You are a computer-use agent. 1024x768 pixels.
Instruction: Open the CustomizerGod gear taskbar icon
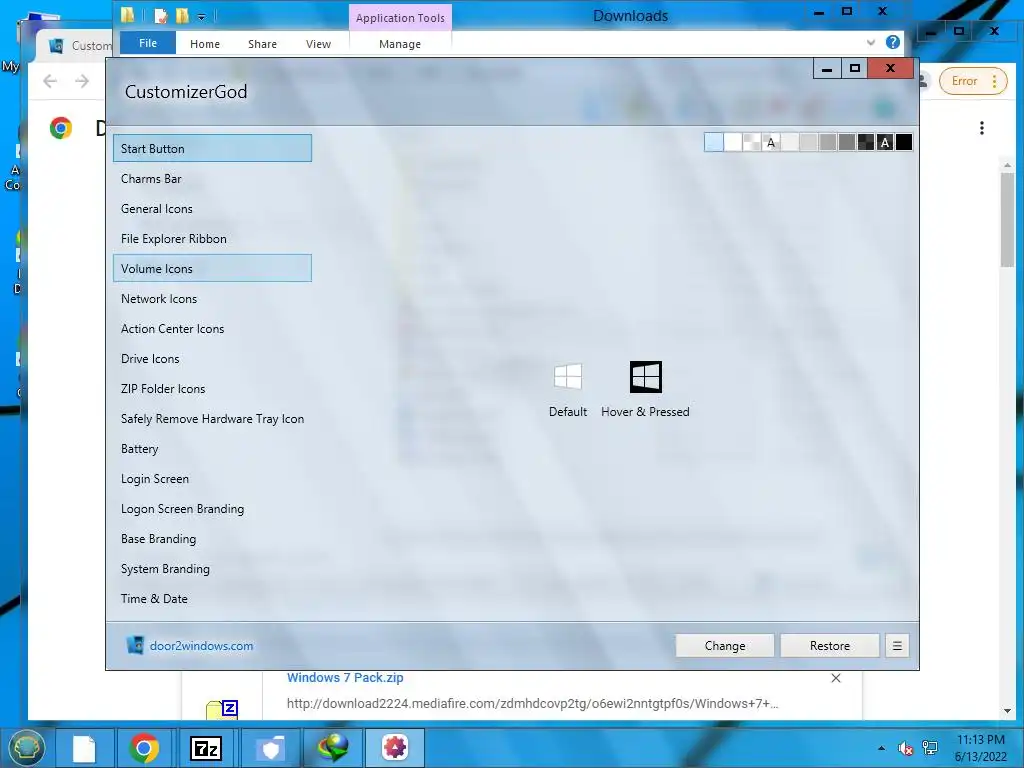pos(394,748)
